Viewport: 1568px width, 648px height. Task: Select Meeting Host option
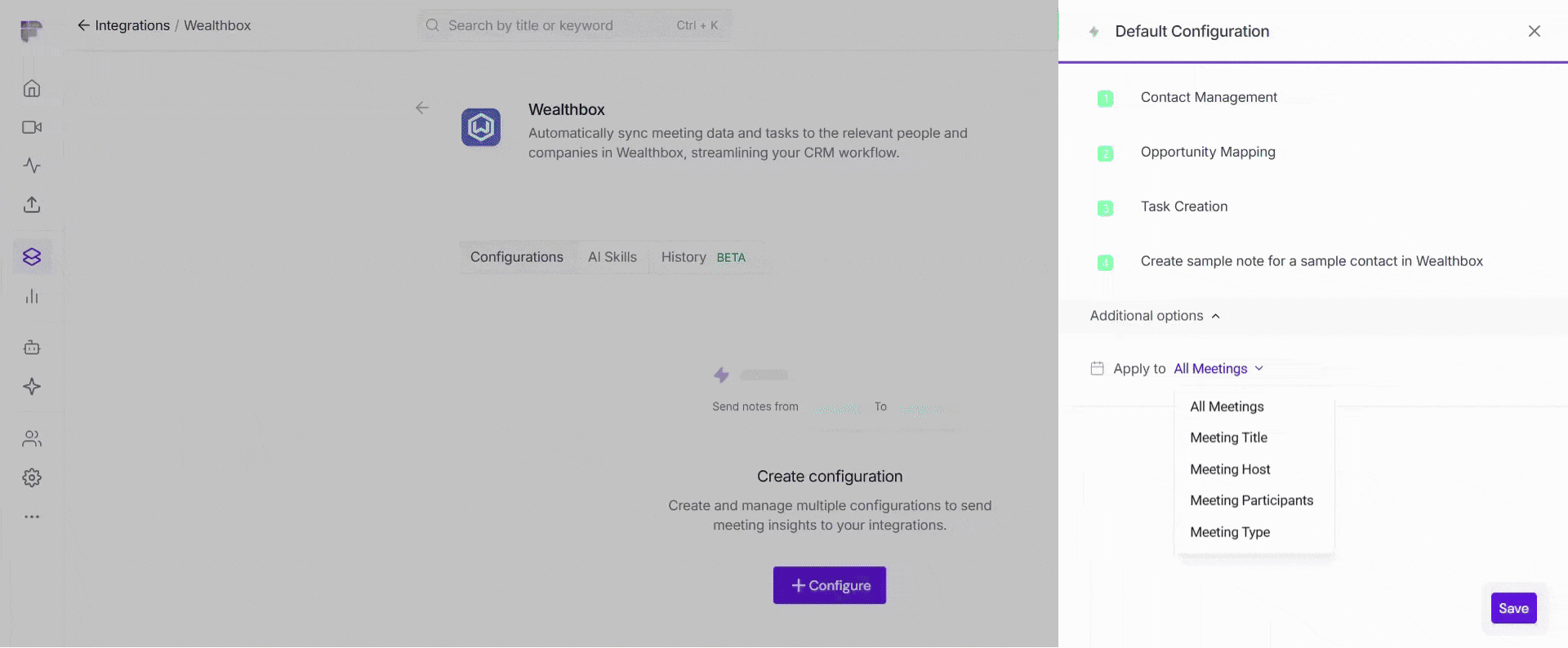click(1230, 469)
